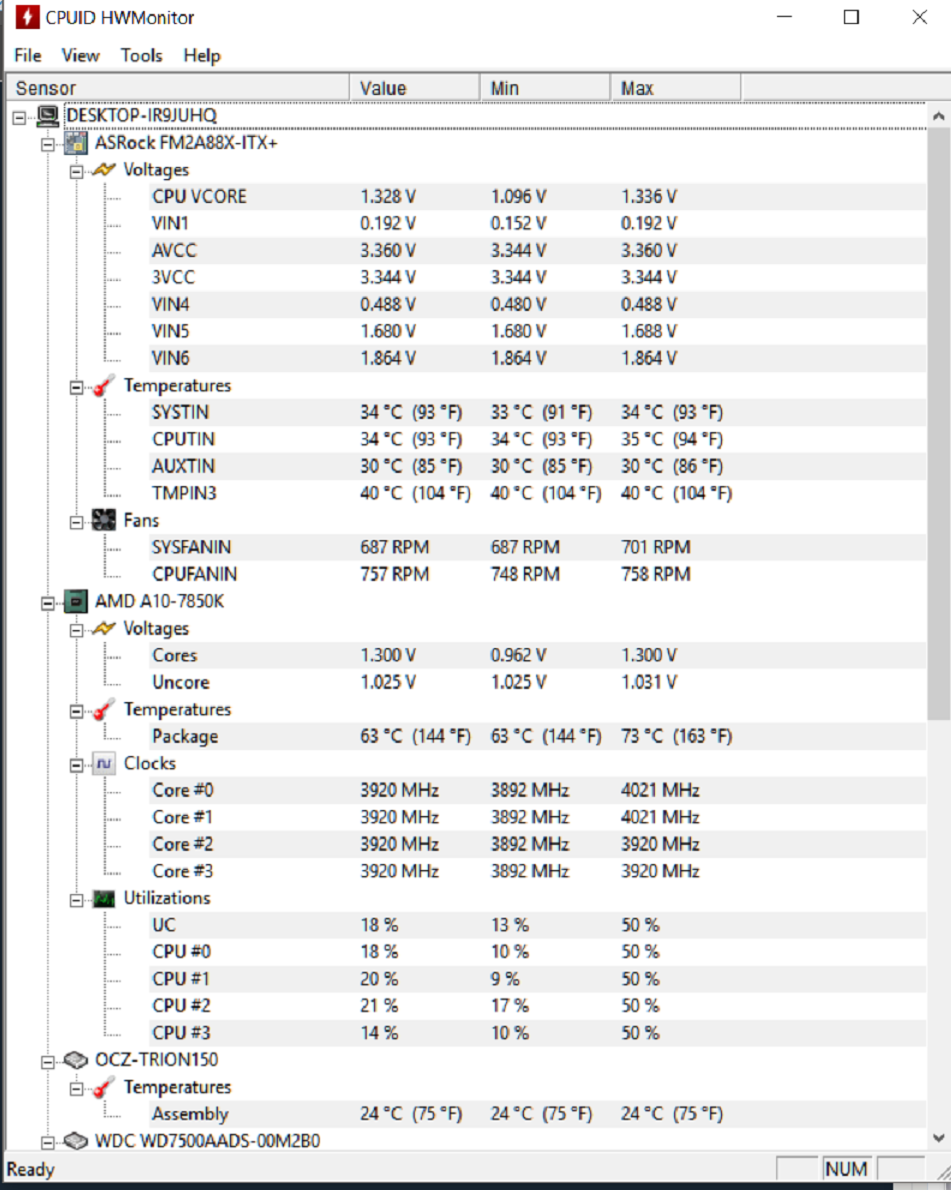Click the ASRock motherboard icon
The height and width of the screenshot is (1190, 951).
75,143
